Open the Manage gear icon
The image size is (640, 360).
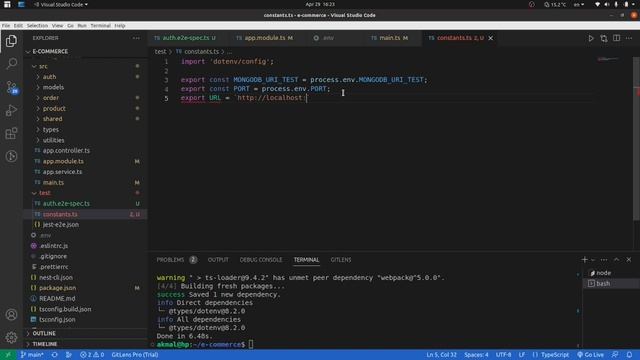(x=11, y=337)
